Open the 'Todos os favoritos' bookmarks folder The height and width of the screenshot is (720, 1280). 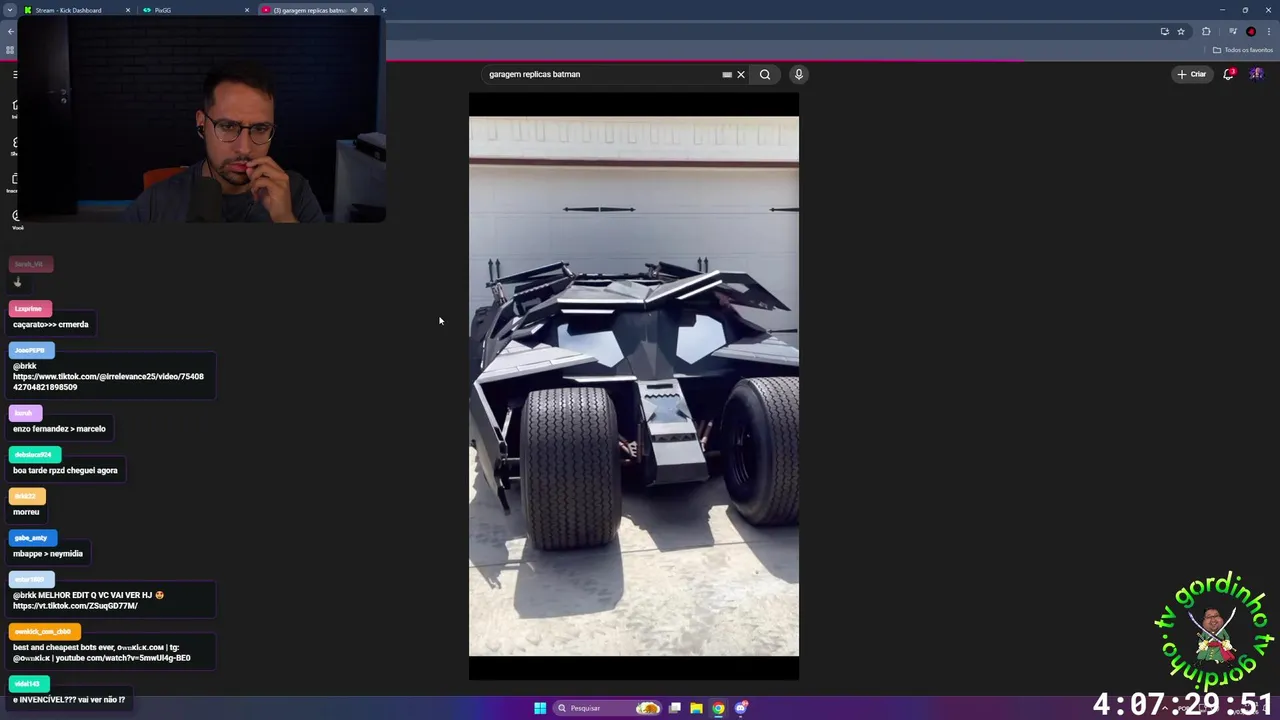click(x=1243, y=50)
